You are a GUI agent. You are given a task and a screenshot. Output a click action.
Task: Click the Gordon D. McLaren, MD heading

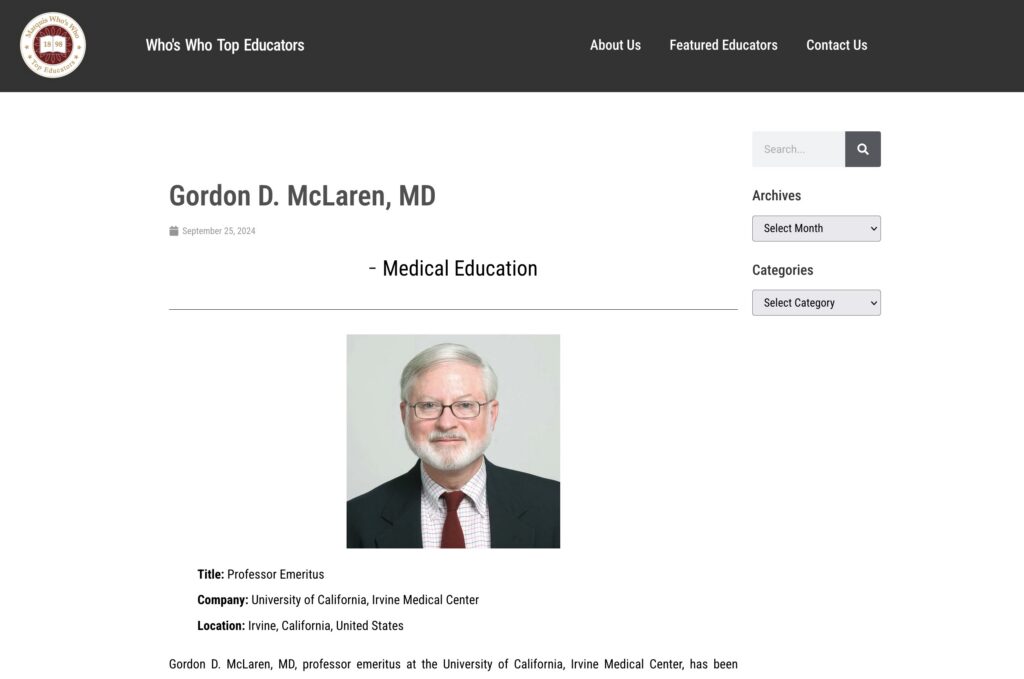(x=302, y=196)
